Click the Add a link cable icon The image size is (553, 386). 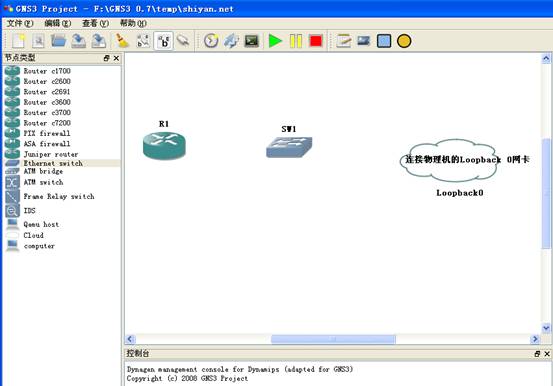click(x=183, y=41)
